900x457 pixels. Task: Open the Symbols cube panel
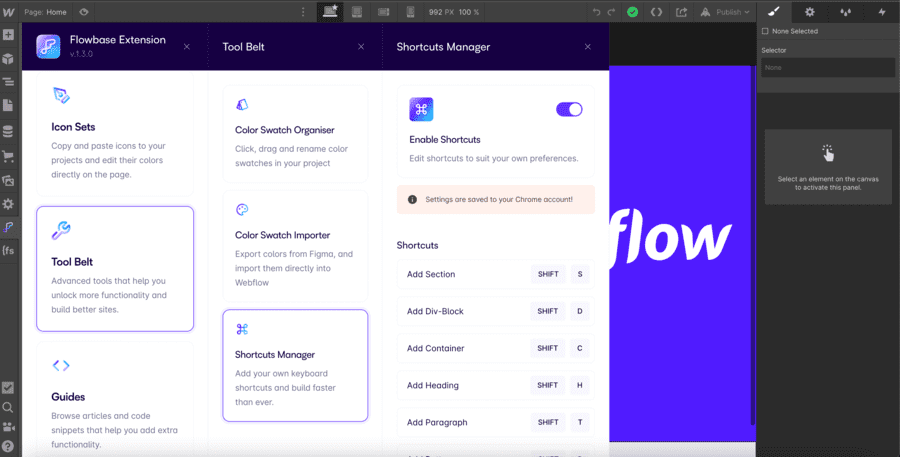point(8,59)
